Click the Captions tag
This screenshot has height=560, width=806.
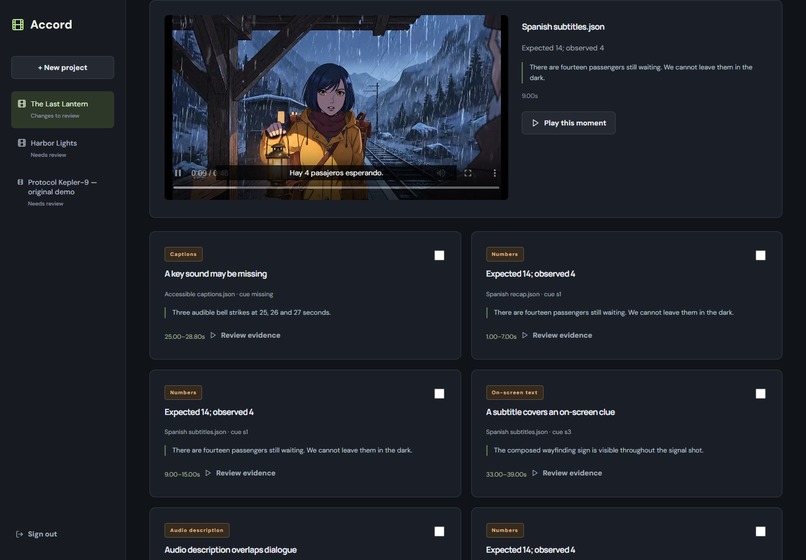184,254
